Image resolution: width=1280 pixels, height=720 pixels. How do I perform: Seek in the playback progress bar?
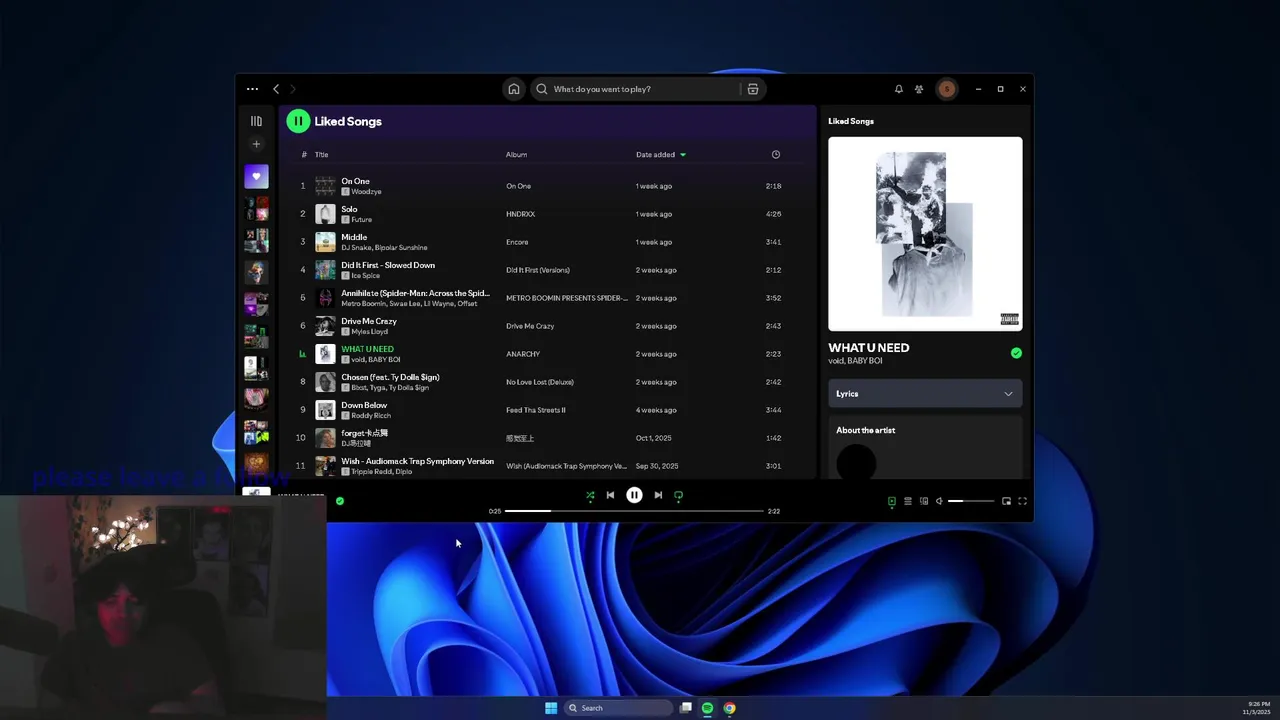(x=634, y=511)
